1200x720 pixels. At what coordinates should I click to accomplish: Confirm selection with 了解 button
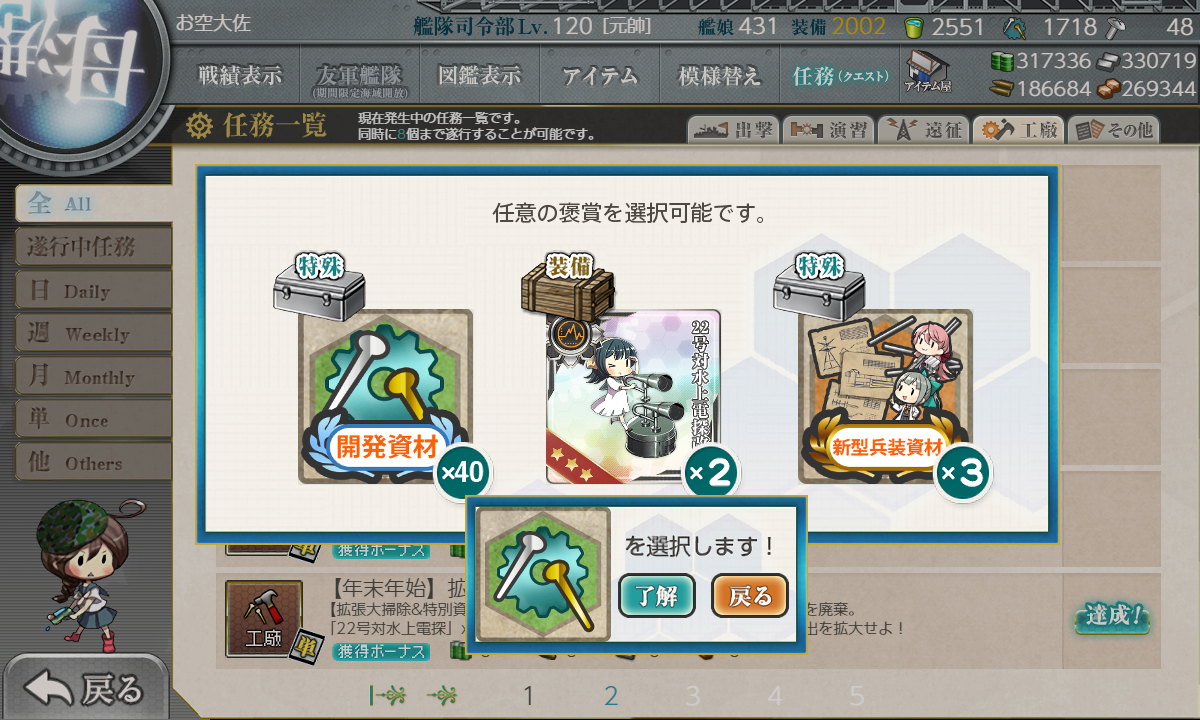pos(657,596)
